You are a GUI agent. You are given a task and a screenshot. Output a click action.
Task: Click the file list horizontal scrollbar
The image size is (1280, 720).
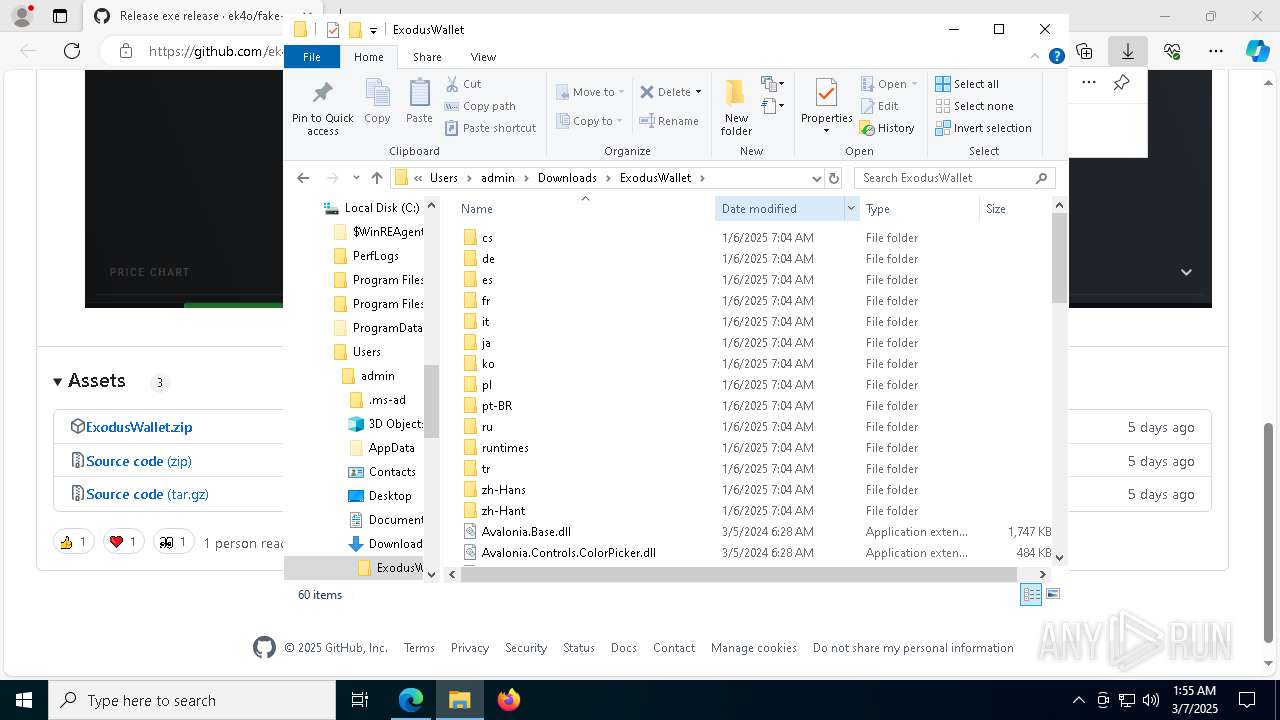pos(738,574)
